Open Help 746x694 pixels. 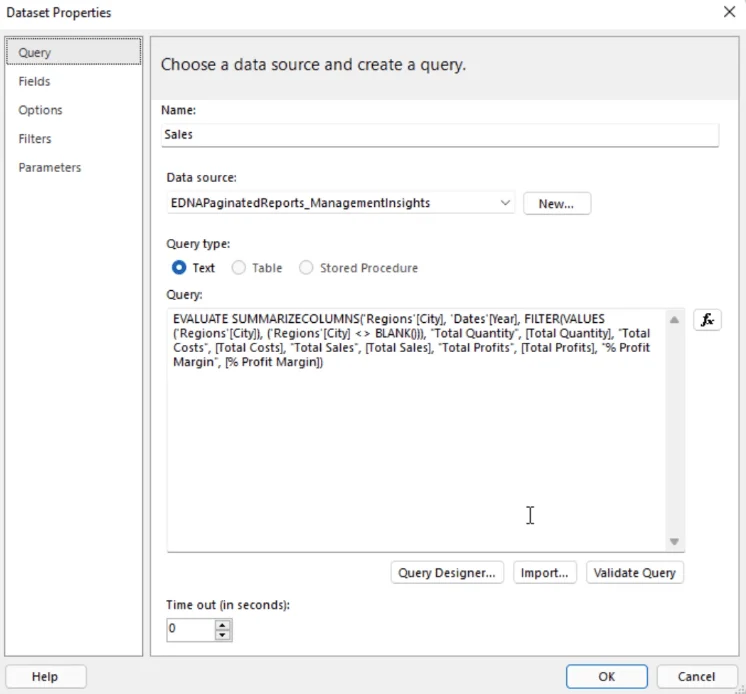[46, 676]
